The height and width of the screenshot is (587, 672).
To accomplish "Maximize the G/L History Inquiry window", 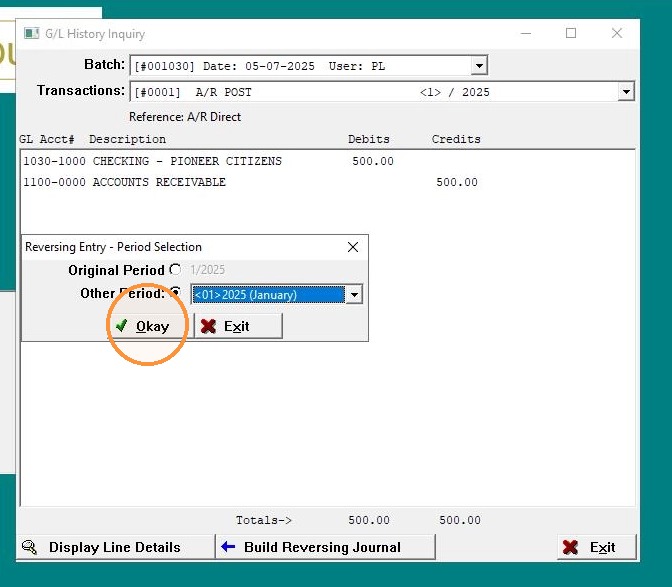I will coord(571,33).
